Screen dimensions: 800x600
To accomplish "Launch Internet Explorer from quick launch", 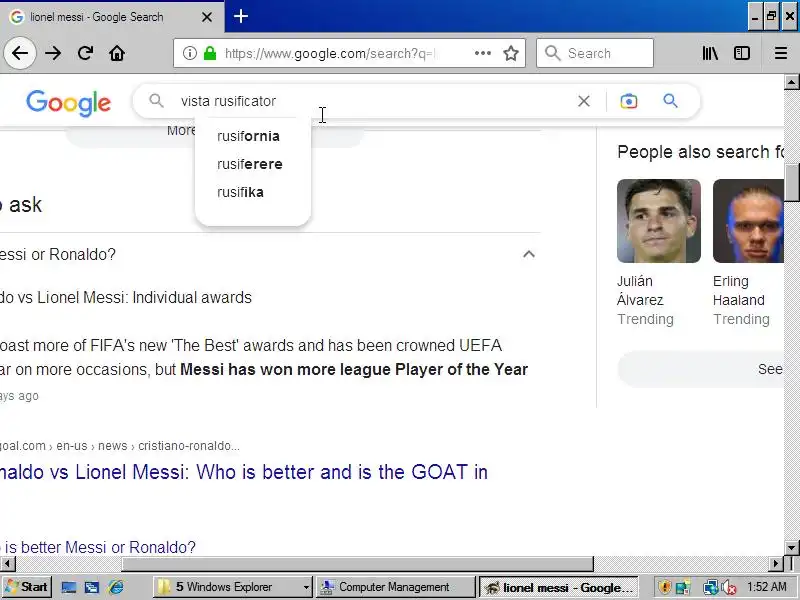I will point(116,587).
